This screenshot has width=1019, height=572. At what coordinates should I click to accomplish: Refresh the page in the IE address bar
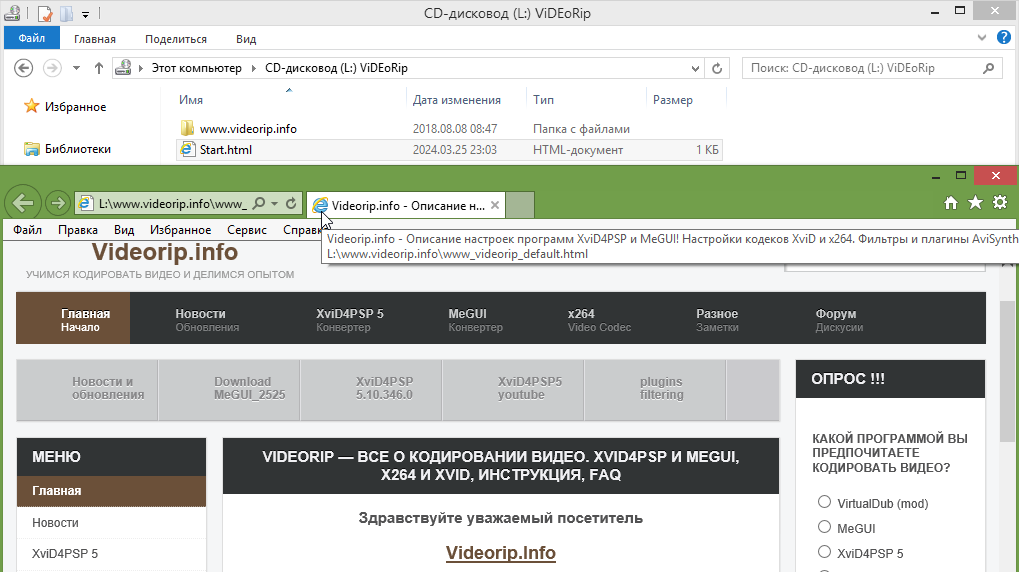(290, 203)
